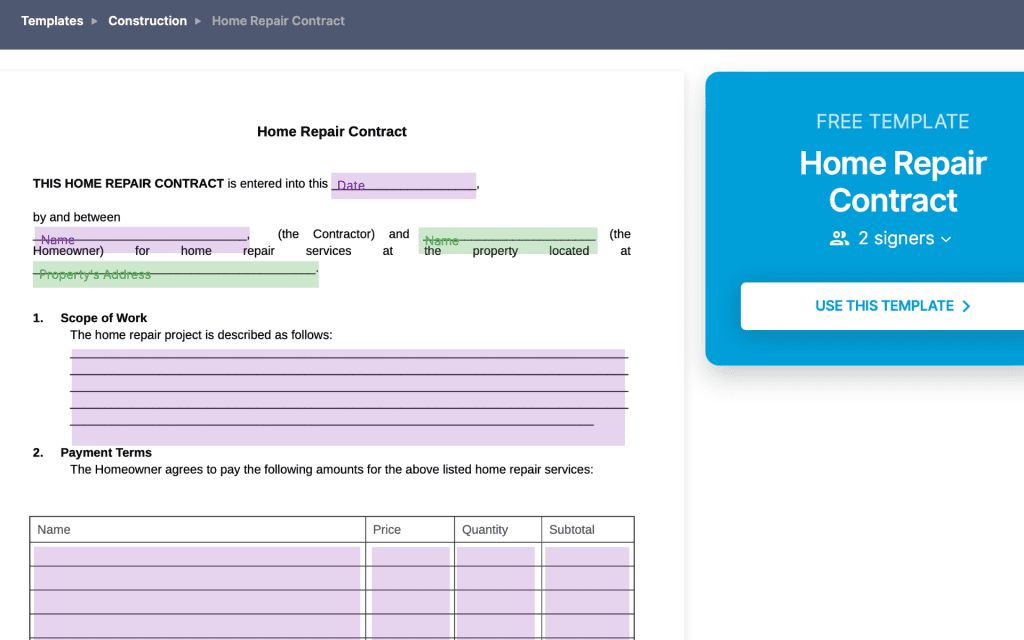Screen dimensions: 1024x640
Task: Click the two-people signers icon
Action: point(837,238)
